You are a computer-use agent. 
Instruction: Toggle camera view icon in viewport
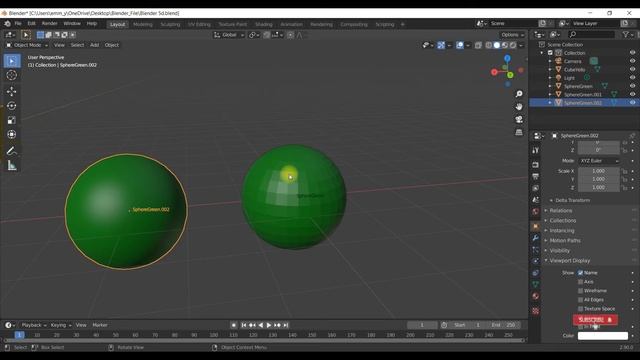(x=519, y=119)
